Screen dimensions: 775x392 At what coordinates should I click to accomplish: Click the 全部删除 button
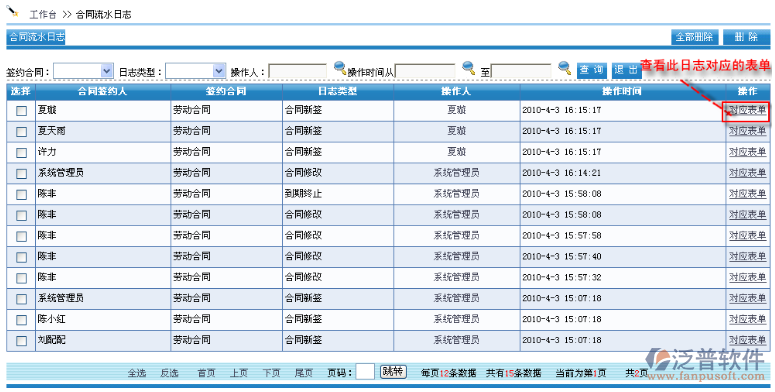(x=694, y=37)
